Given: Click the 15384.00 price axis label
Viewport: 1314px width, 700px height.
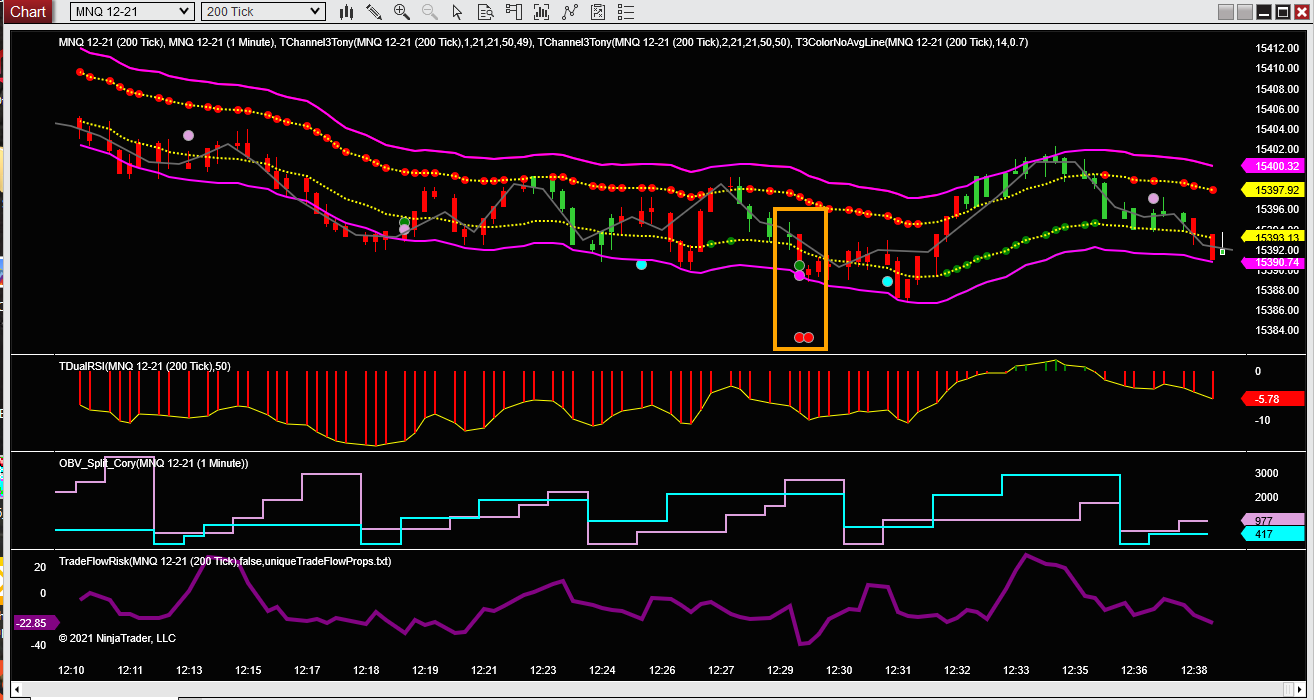Looking at the screenshot, I should click(x=1277, y=330).
